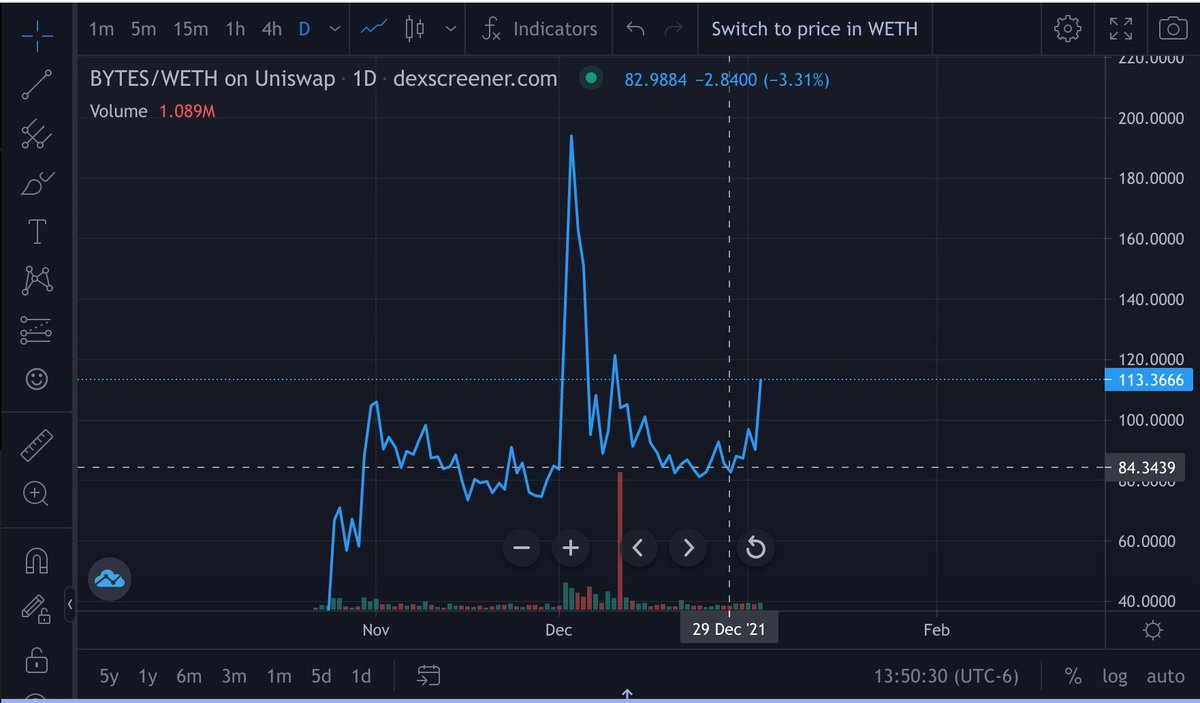
Task: Click the 29 Dec '21 date label
Action: pyautogui.click(x=729, y=629)
